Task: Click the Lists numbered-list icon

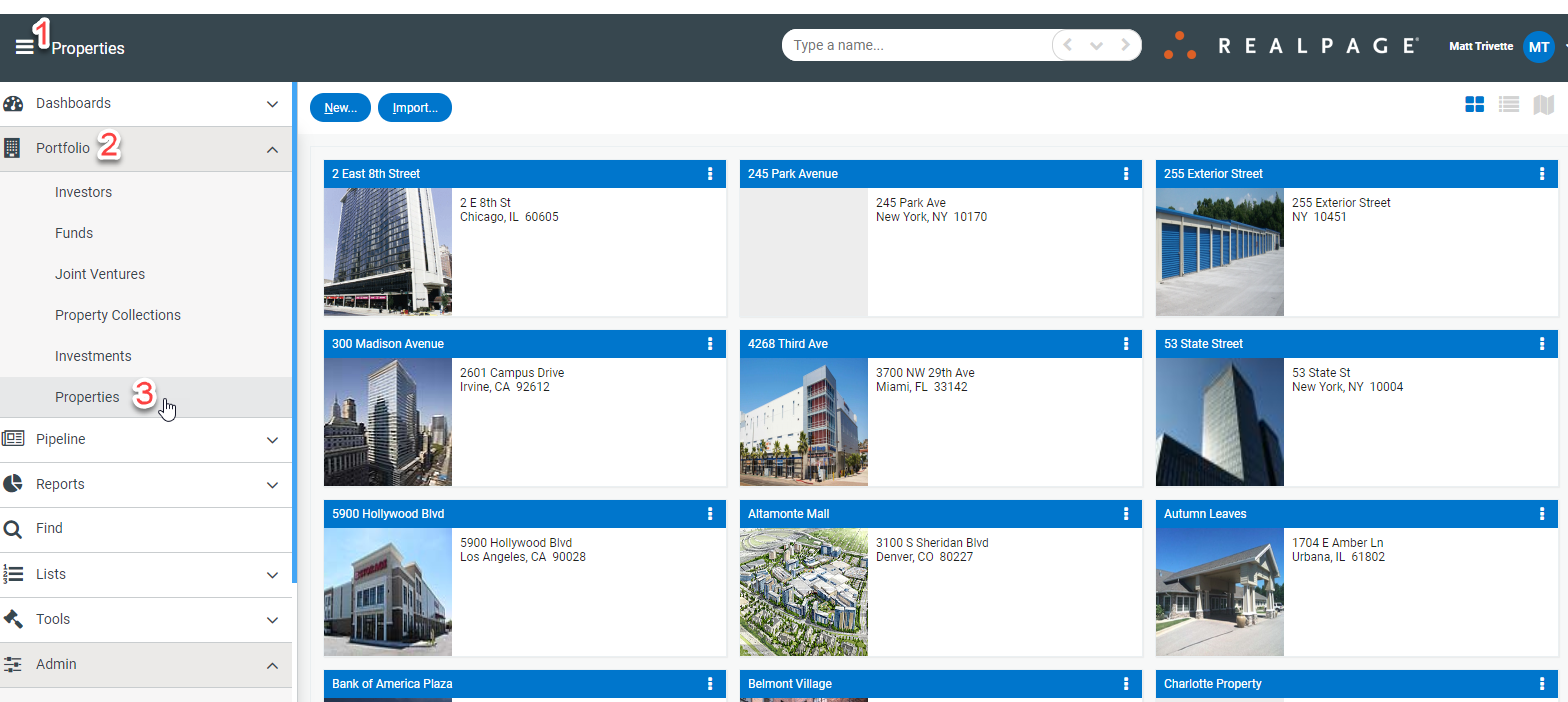Action: click(13, 574)
